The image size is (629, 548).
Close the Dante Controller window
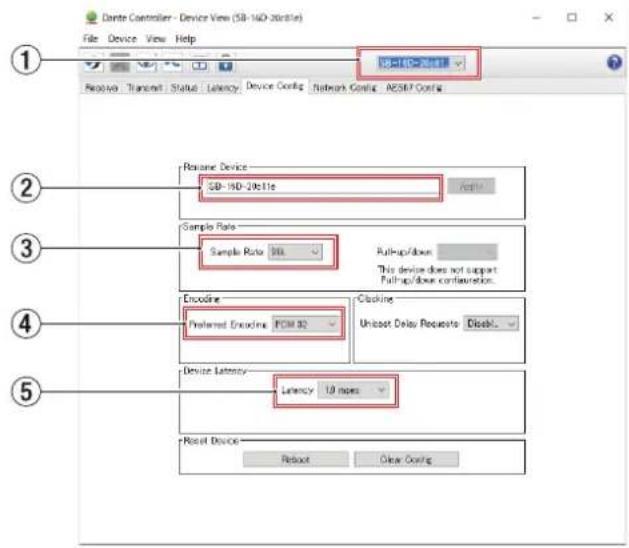coord(609,17)
